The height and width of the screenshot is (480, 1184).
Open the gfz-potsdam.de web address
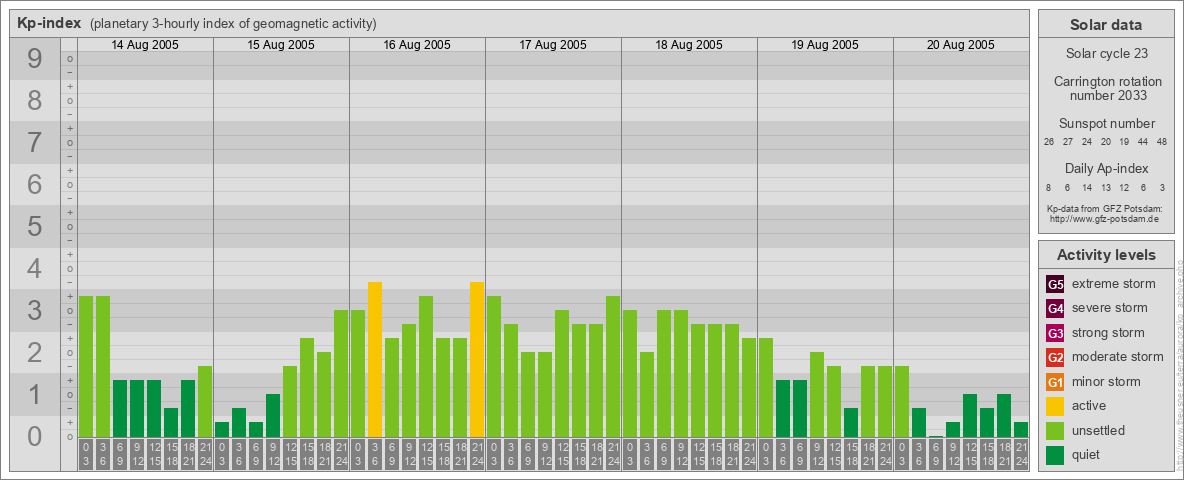[1103, 218]
